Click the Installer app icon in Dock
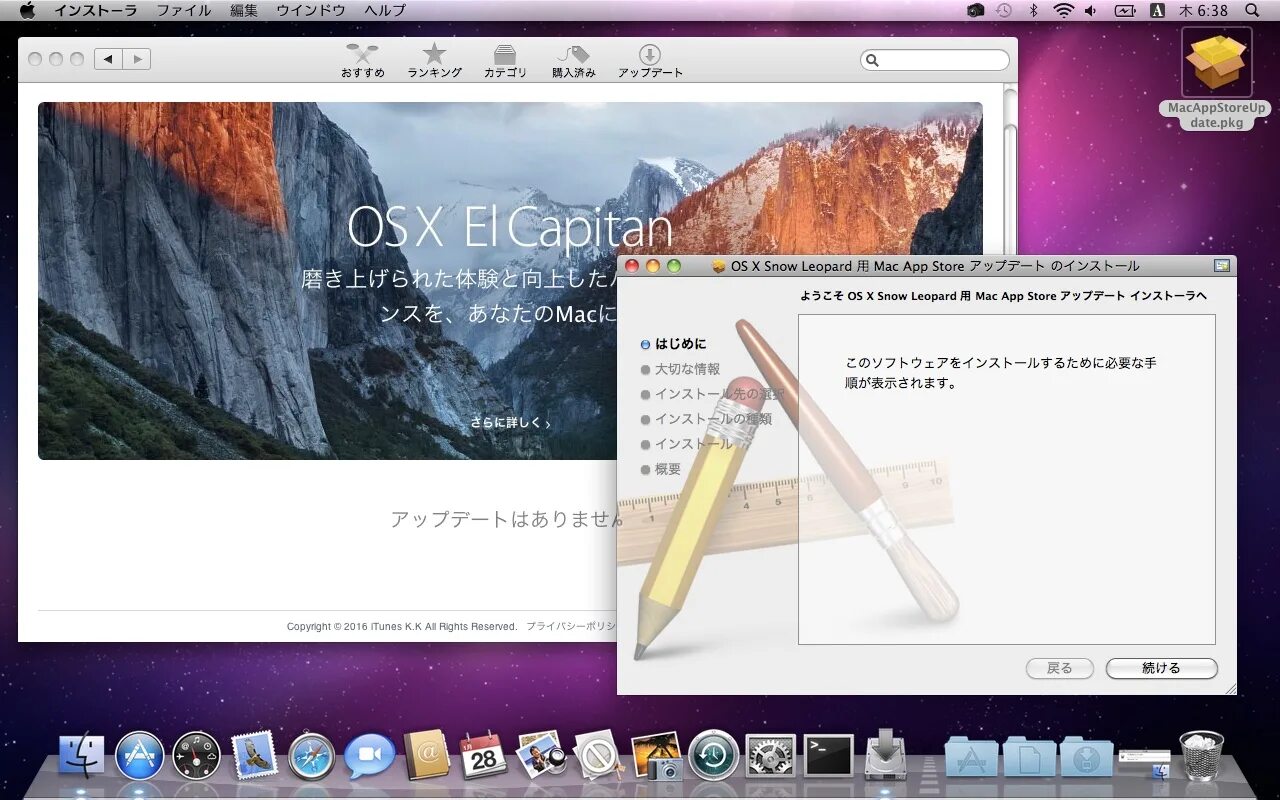This screenshot has height=800, width=1280. 885,755
